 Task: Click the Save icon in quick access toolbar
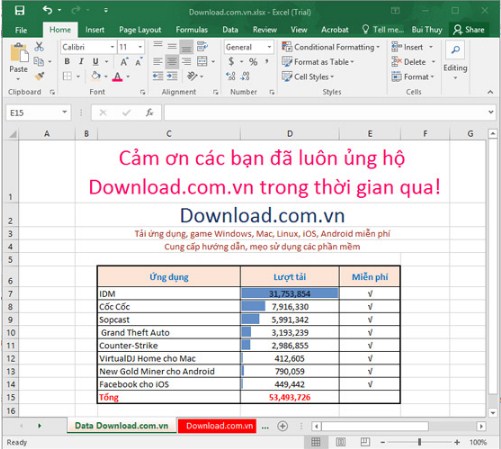(x=20, y=11)
